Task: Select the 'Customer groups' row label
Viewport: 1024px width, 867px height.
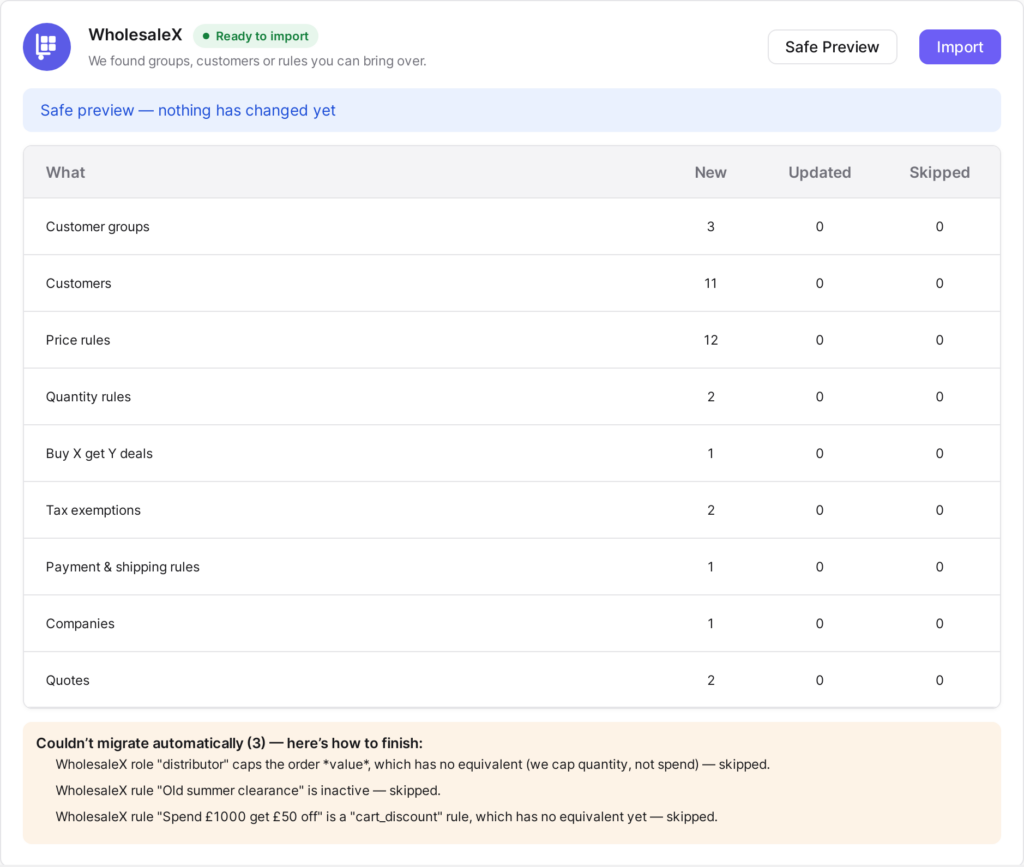Action: 97,227
